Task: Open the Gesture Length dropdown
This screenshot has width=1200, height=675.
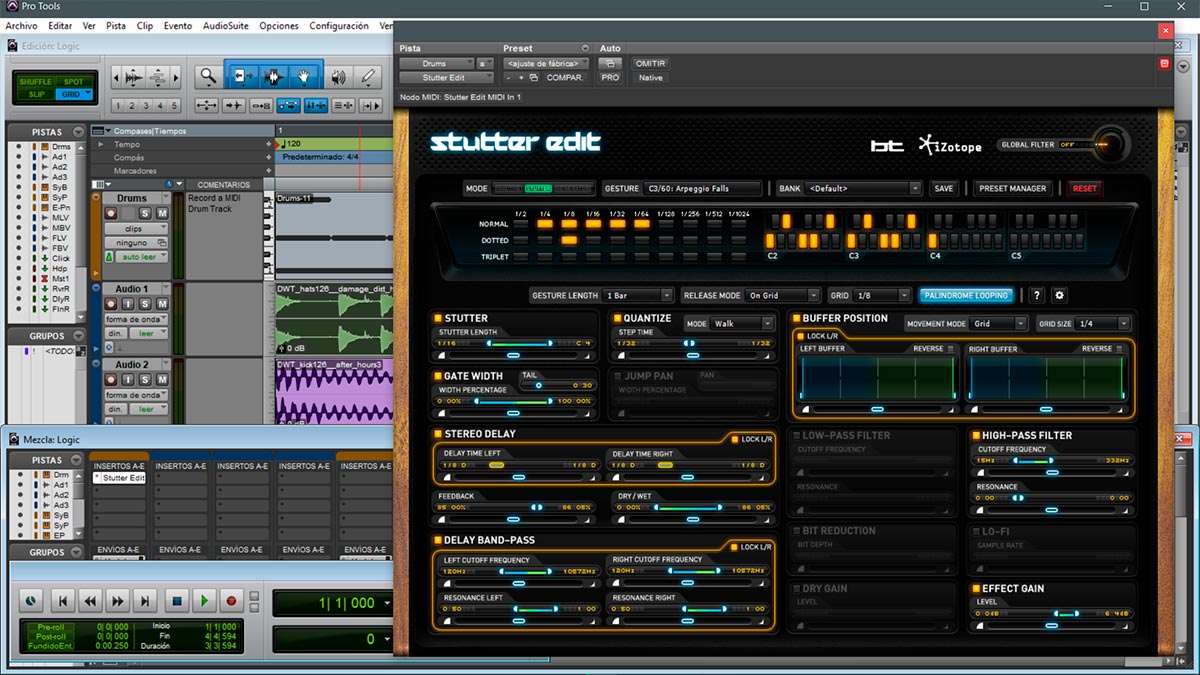Action: pyautogui.click(x=638, y=295)
